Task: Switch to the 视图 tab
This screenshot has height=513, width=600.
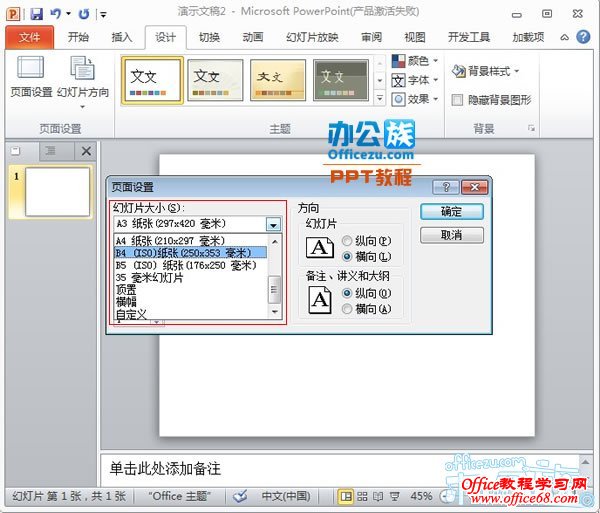Action: coord(415,37)
